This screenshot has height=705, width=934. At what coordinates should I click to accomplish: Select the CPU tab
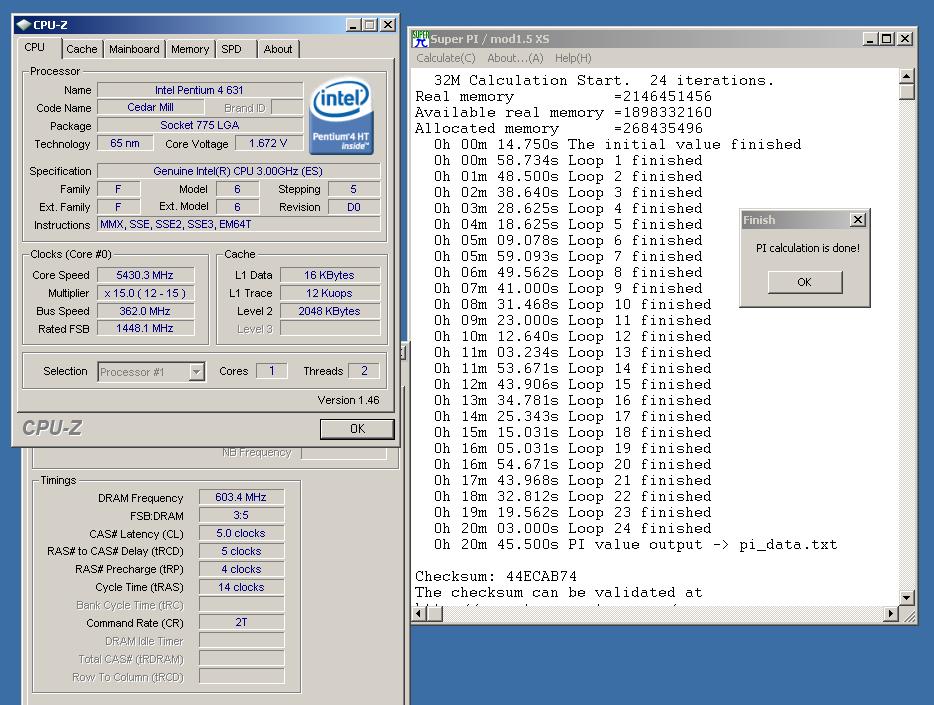tap(35, 47)
